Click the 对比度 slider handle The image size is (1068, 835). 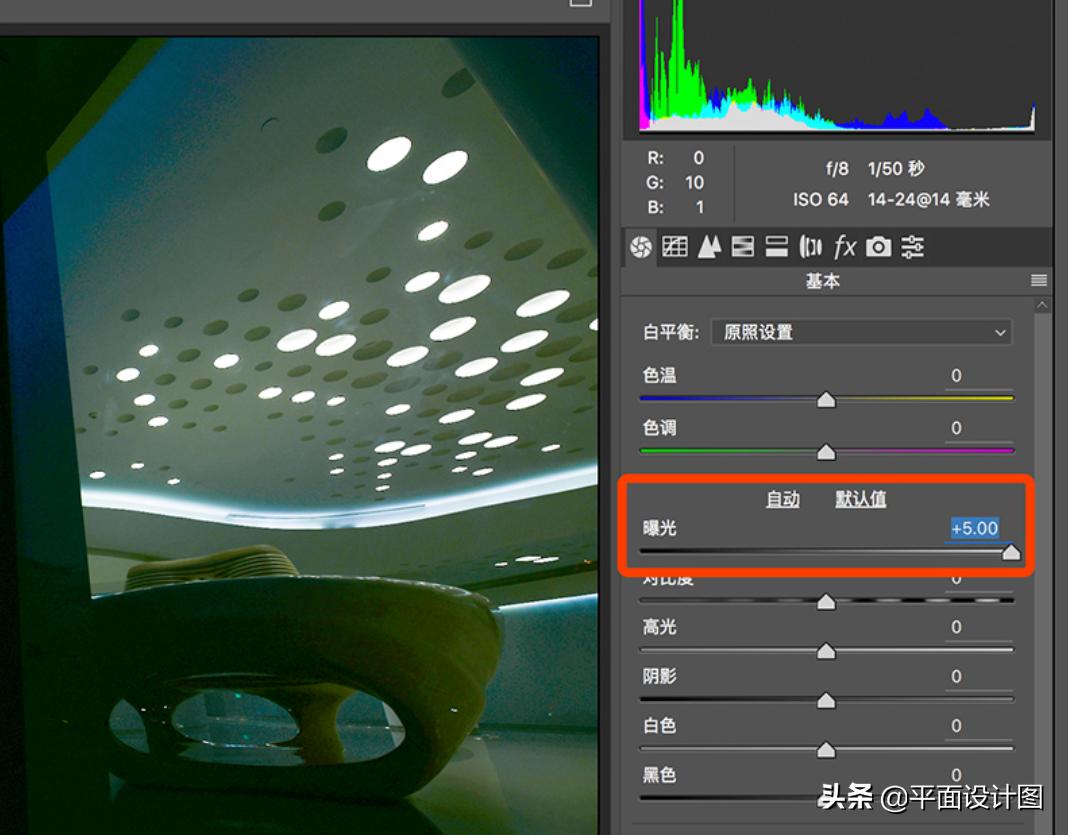pos(826,601)
